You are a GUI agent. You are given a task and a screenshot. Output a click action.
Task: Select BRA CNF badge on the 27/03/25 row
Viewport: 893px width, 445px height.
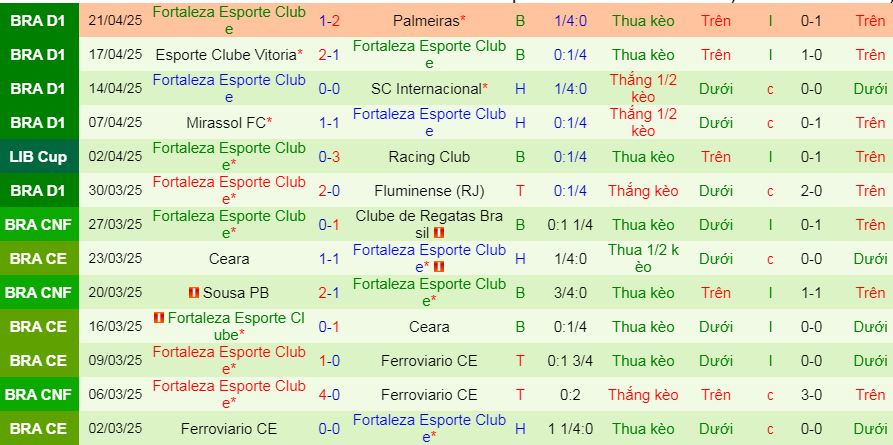[x=37, y=225]
